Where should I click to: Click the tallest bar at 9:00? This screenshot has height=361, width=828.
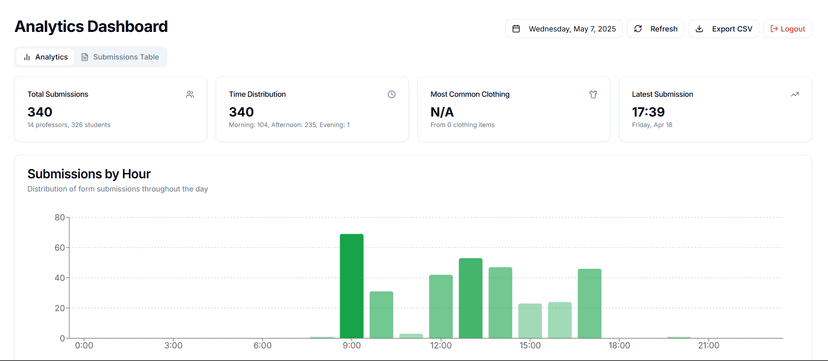(352, 286)
